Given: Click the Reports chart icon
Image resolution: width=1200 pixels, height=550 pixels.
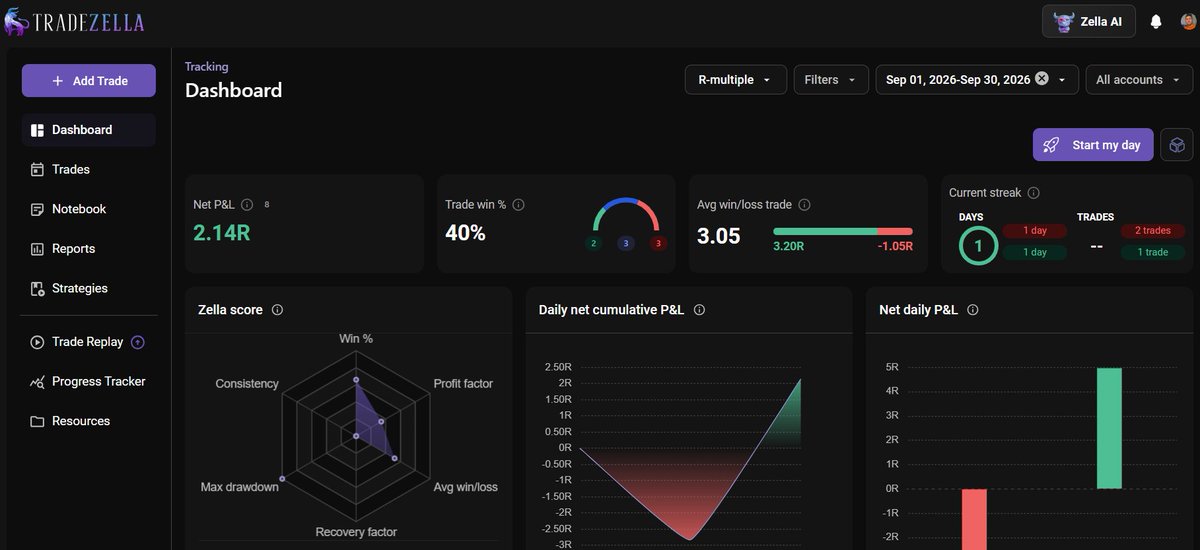Looking at the screenshot, I should pos(37,249).
